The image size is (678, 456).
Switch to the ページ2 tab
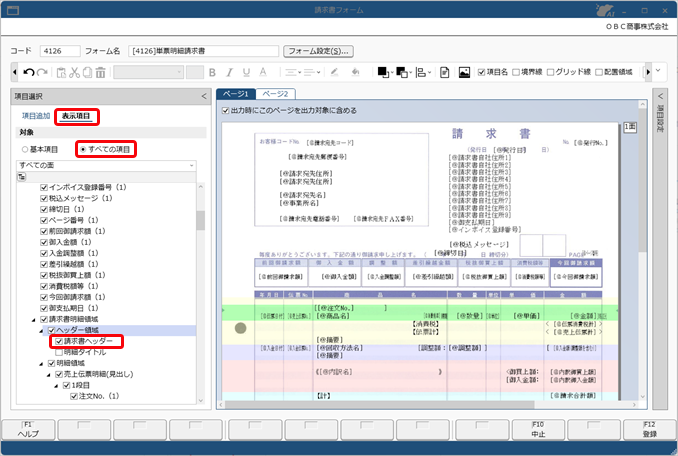point(275,94)
